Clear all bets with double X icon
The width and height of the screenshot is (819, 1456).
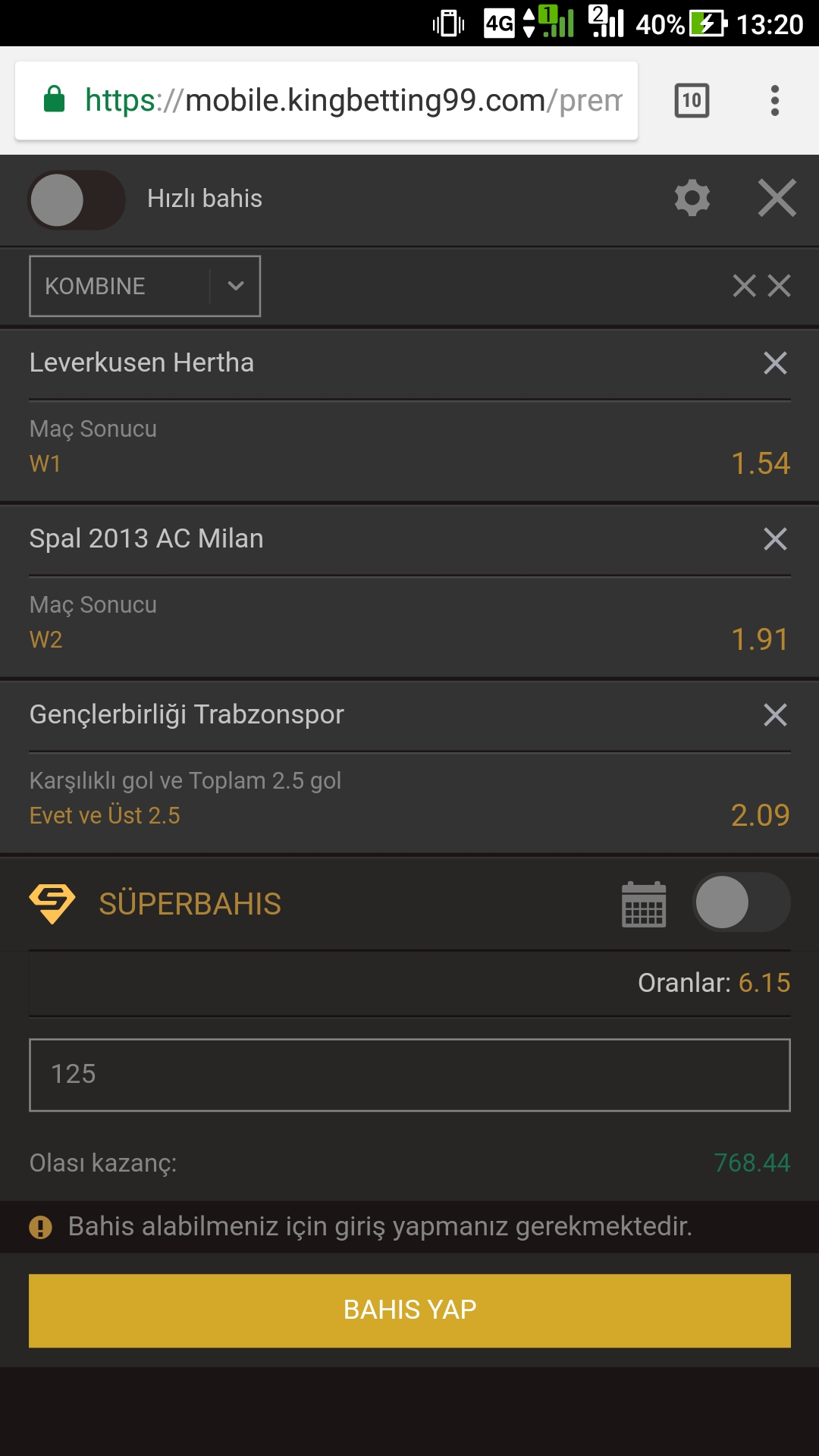762,286
